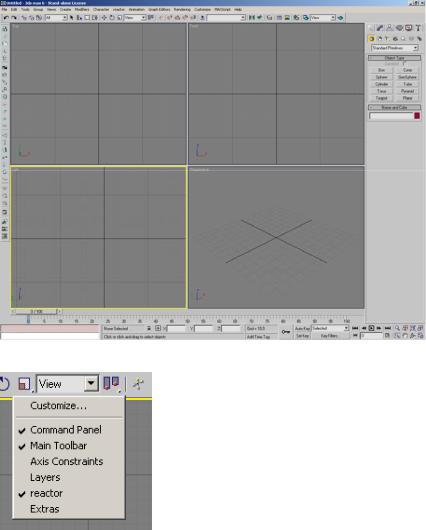Click the Zoom magnifier viewport navigation icon
The width and height of the screenshot is (426, 530).
click(x=397, y=328)
